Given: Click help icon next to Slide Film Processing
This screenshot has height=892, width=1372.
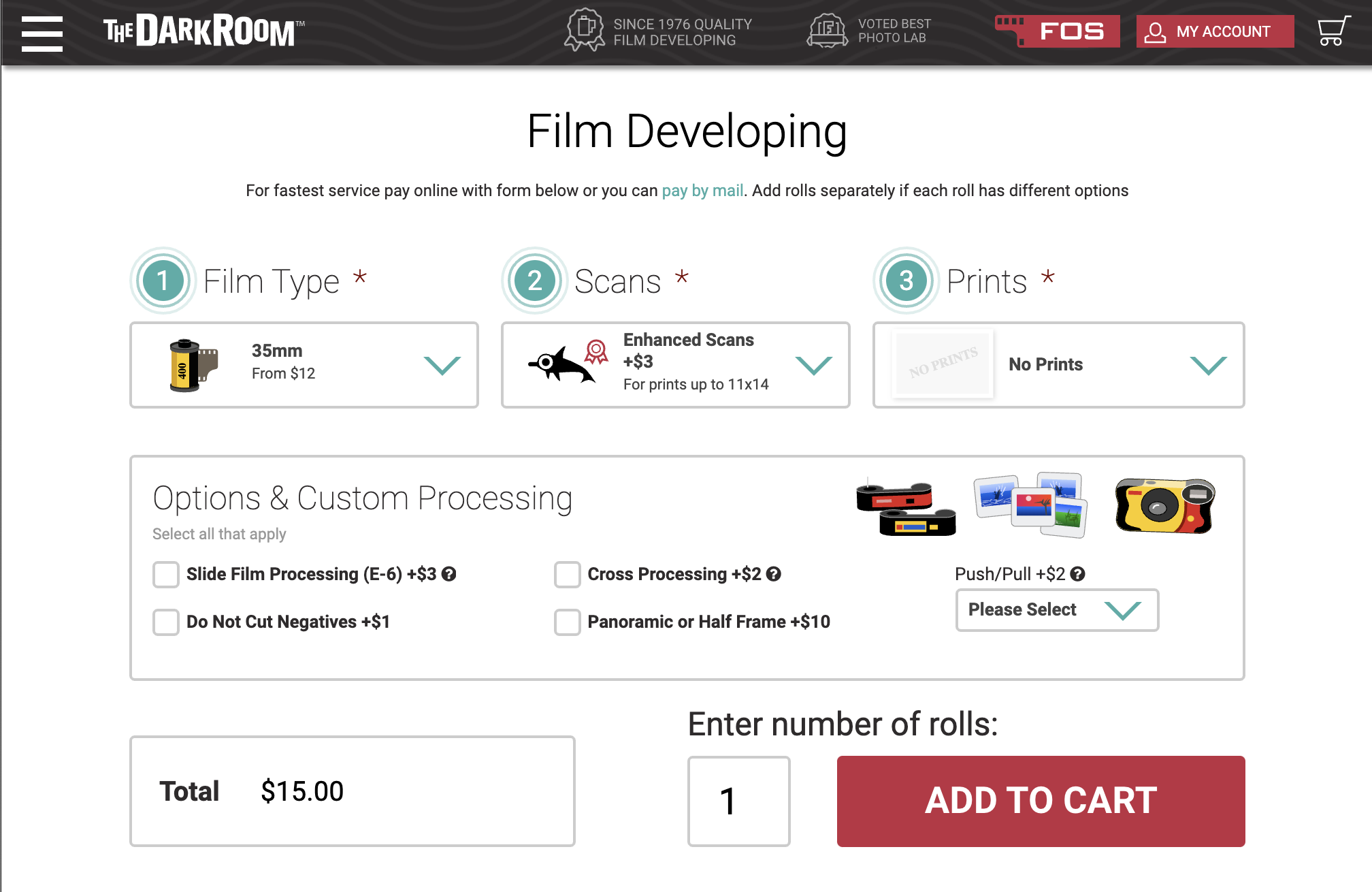Looking at the screenshot, I should coord(448,574).
